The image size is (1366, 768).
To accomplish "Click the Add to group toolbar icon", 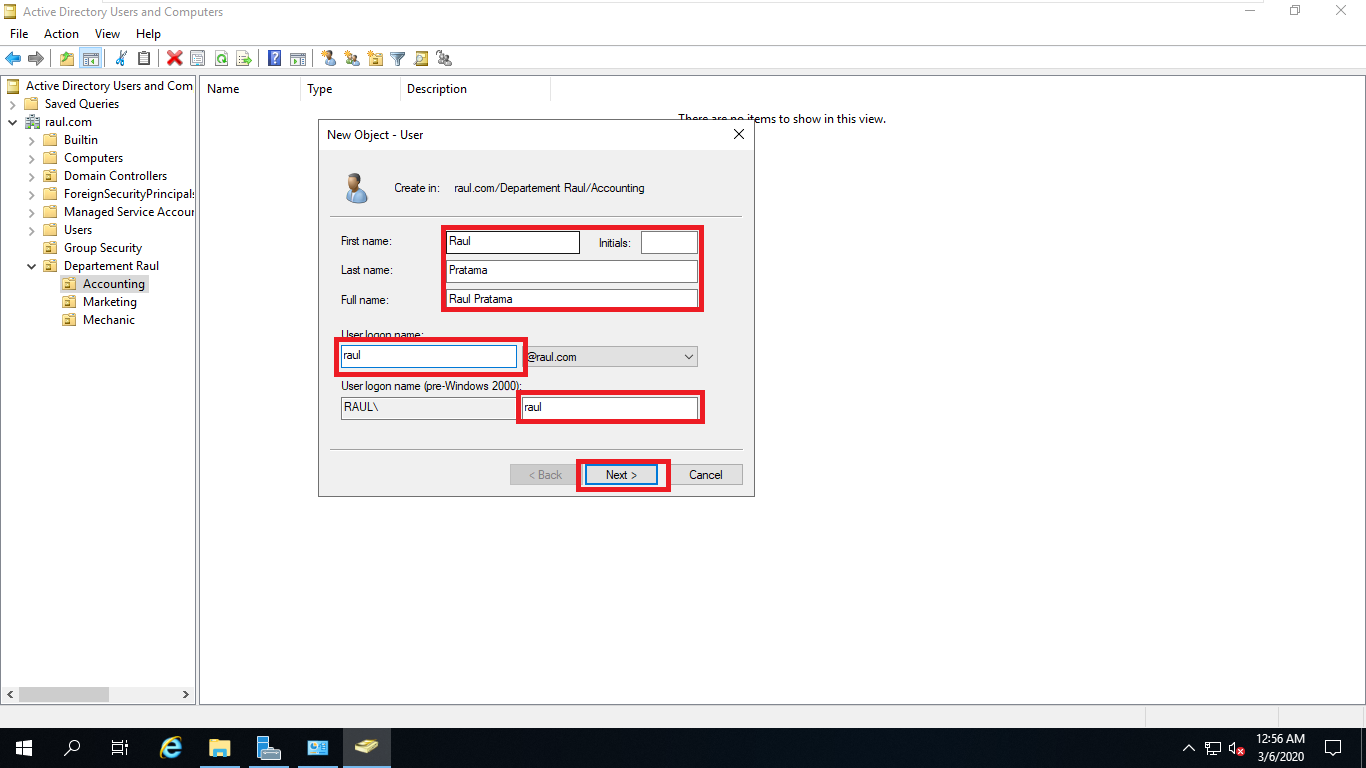I will pyautogui.click(x=444, y=59).
